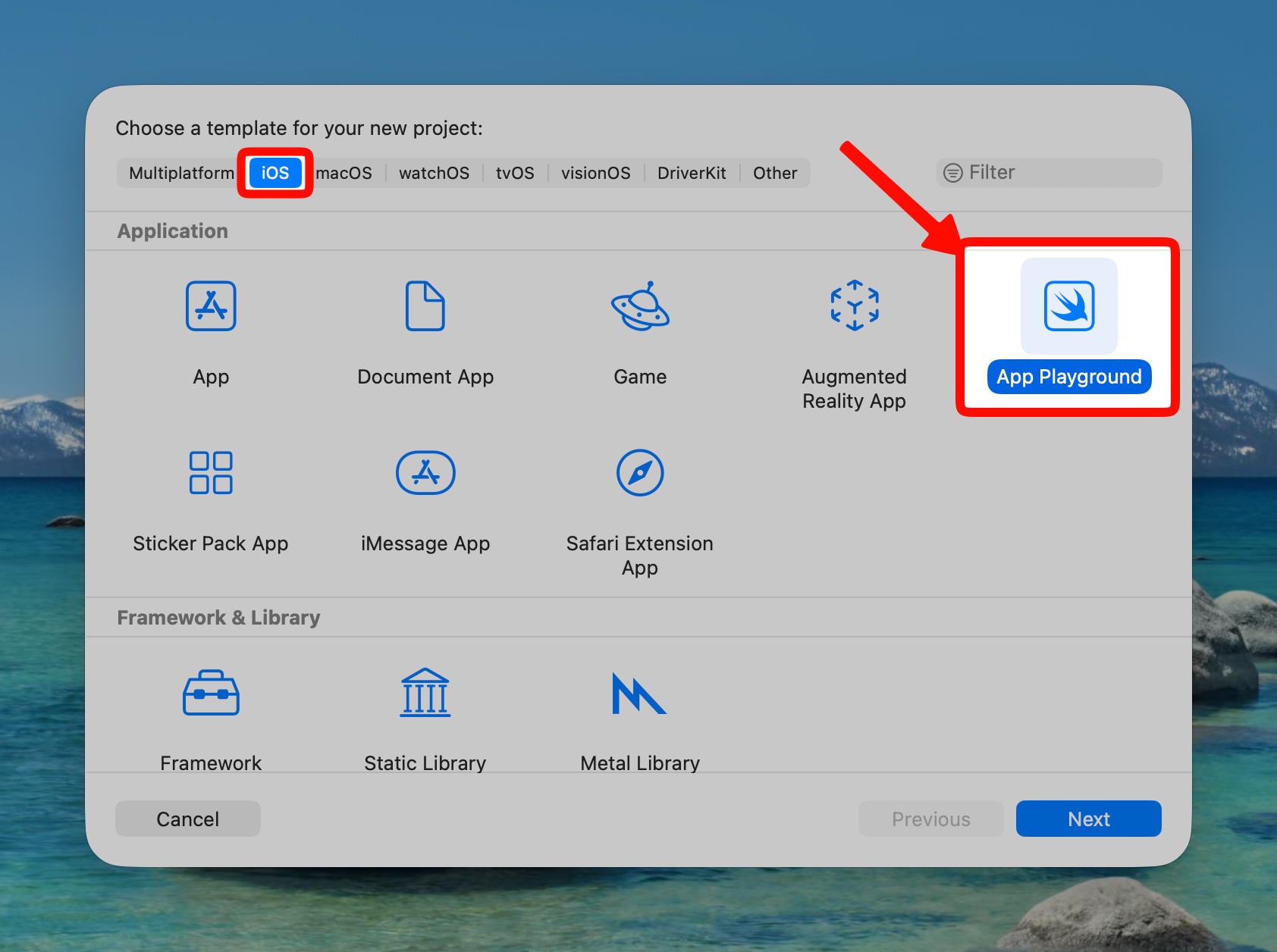Click the Static Library label
This screenshot has height=952, width=1277.
(x=425, y=763)
